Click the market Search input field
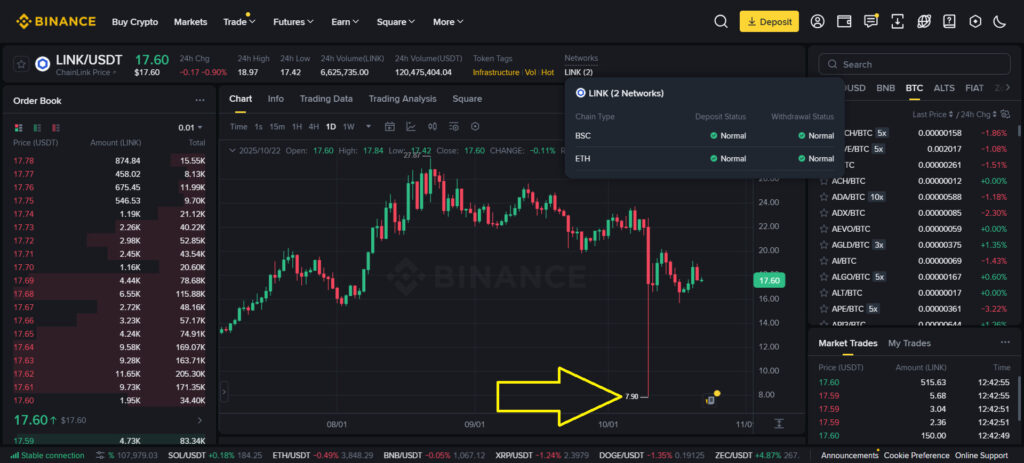1024x463 pixels. pyautogui.click(x=915, y=64)
